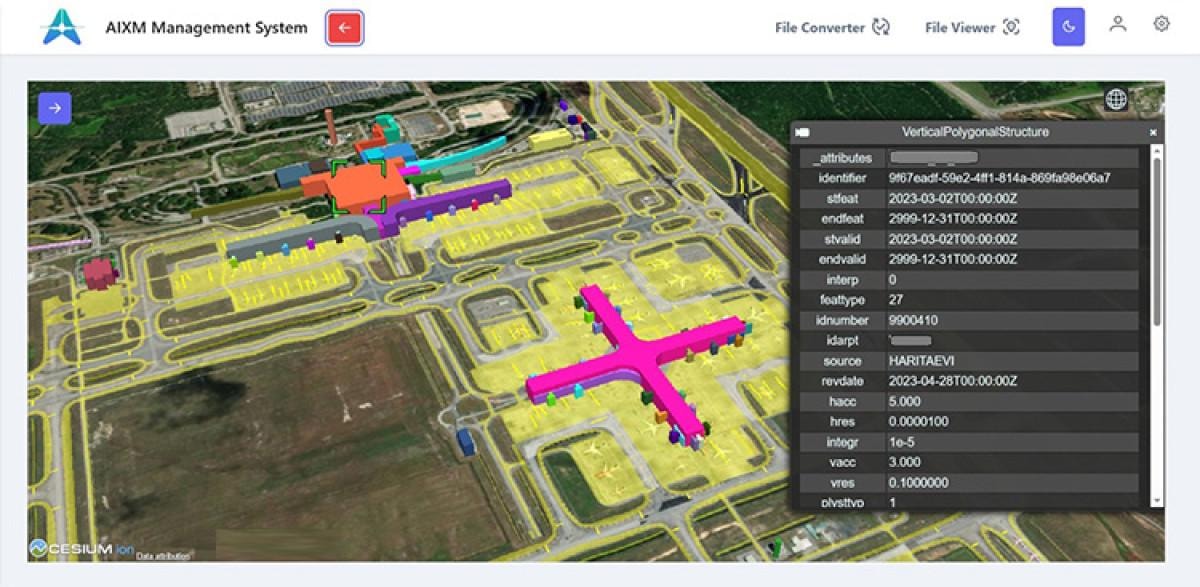Open settings gear in header
Viewport: 1200px width, 587px height.
coord(1161,25)
